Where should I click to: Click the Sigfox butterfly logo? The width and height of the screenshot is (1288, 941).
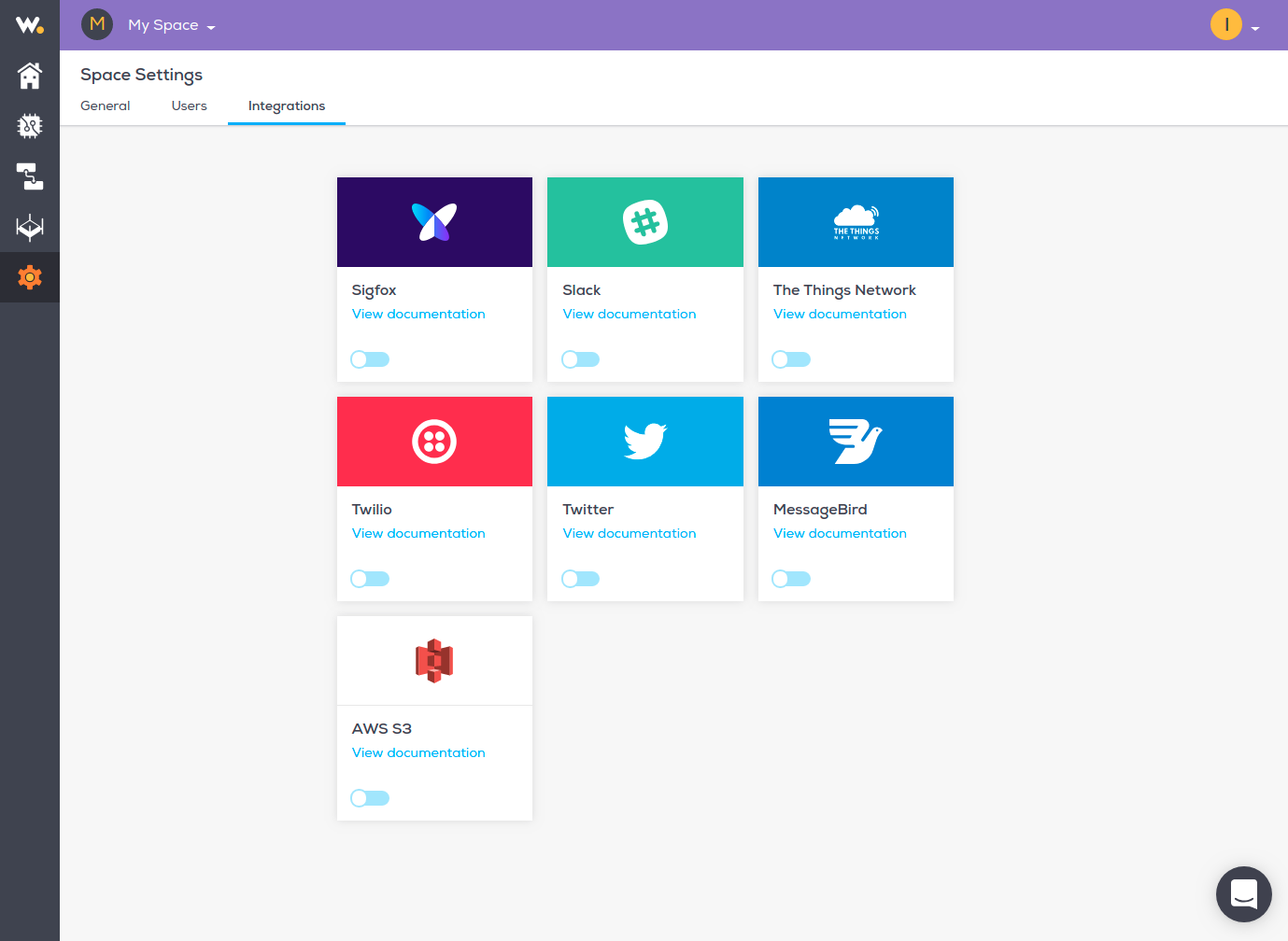434,222
